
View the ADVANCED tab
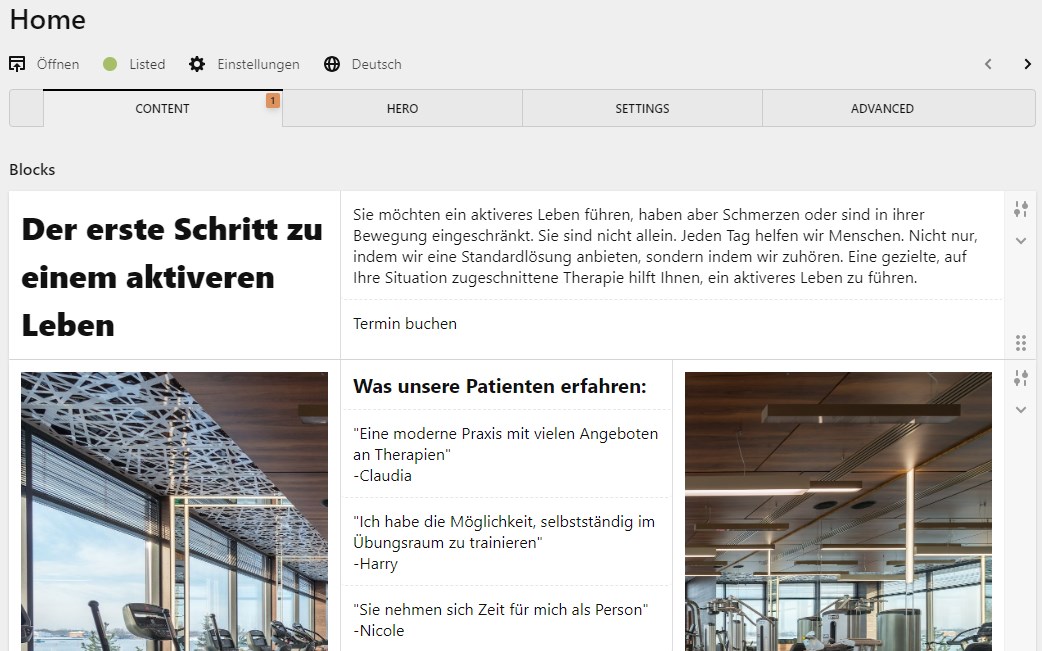(x=883, y=108)
